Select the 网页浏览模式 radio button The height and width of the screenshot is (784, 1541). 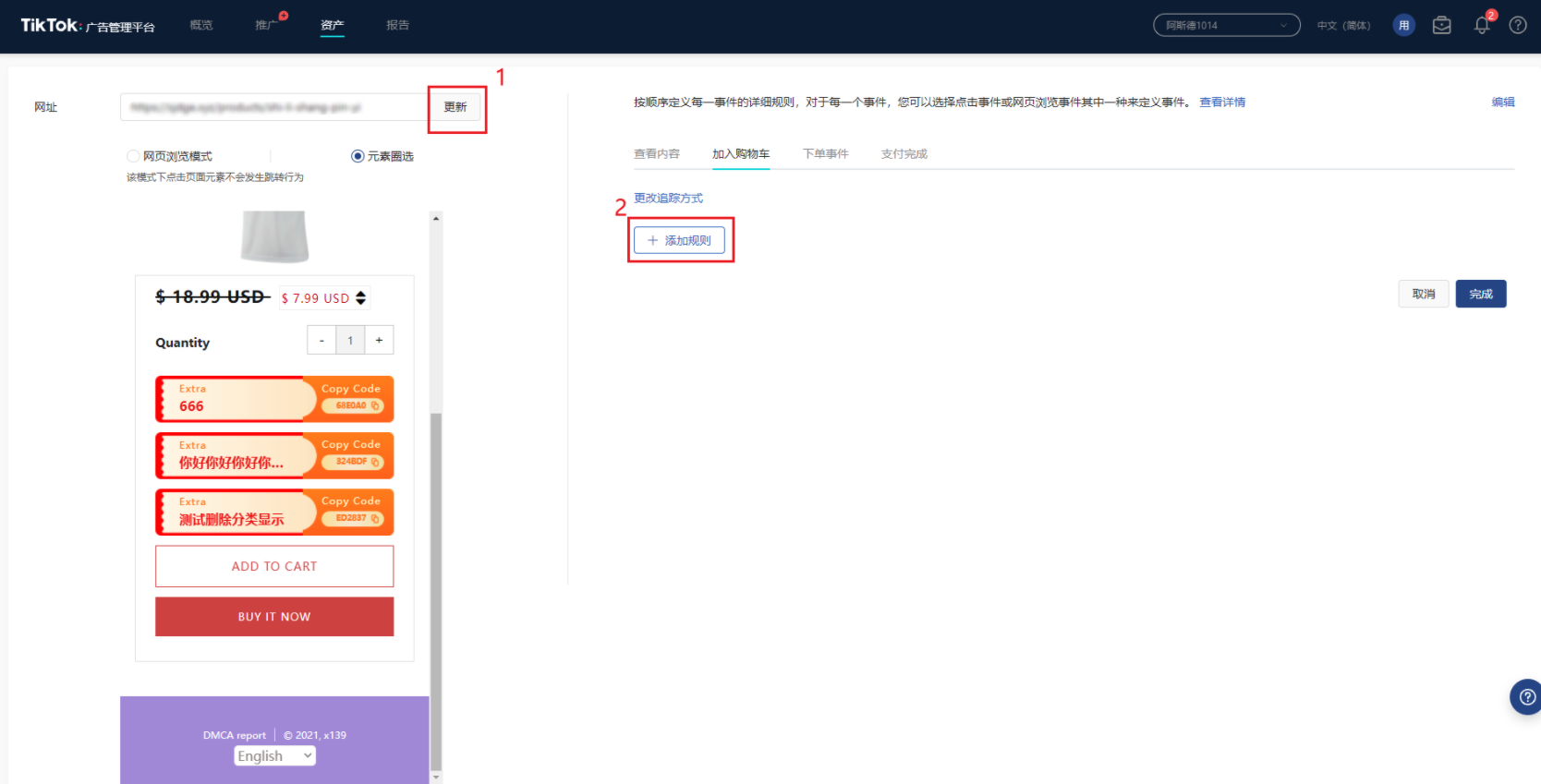tap(134, 156)
